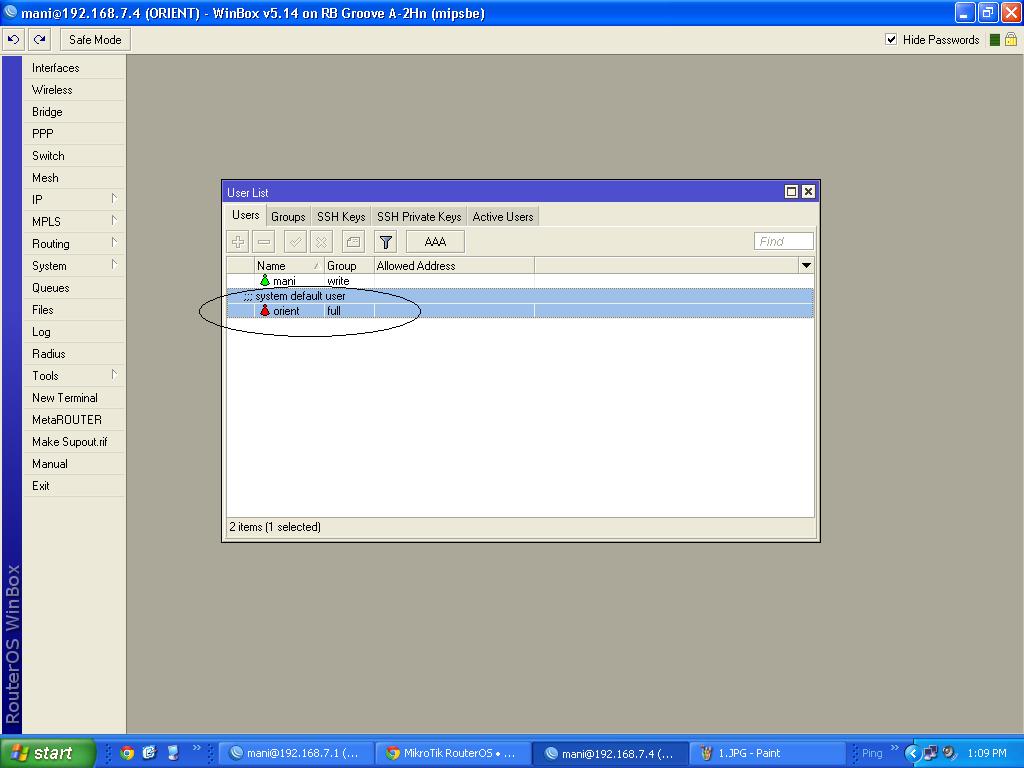
Task: Click the Enable (checkmark) button
Action: pyautogui.click(x=295, y=242)
